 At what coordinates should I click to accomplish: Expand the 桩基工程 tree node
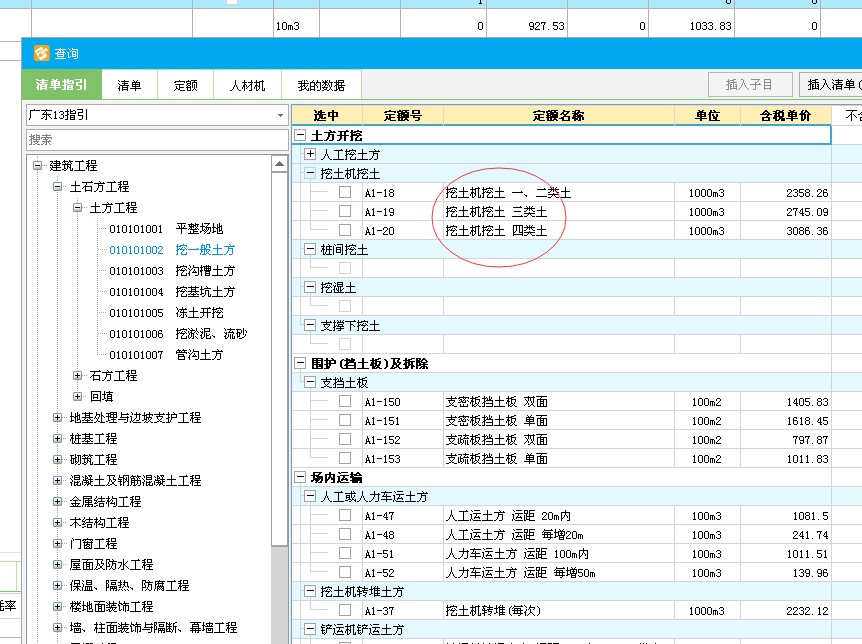tap(57, 438)
